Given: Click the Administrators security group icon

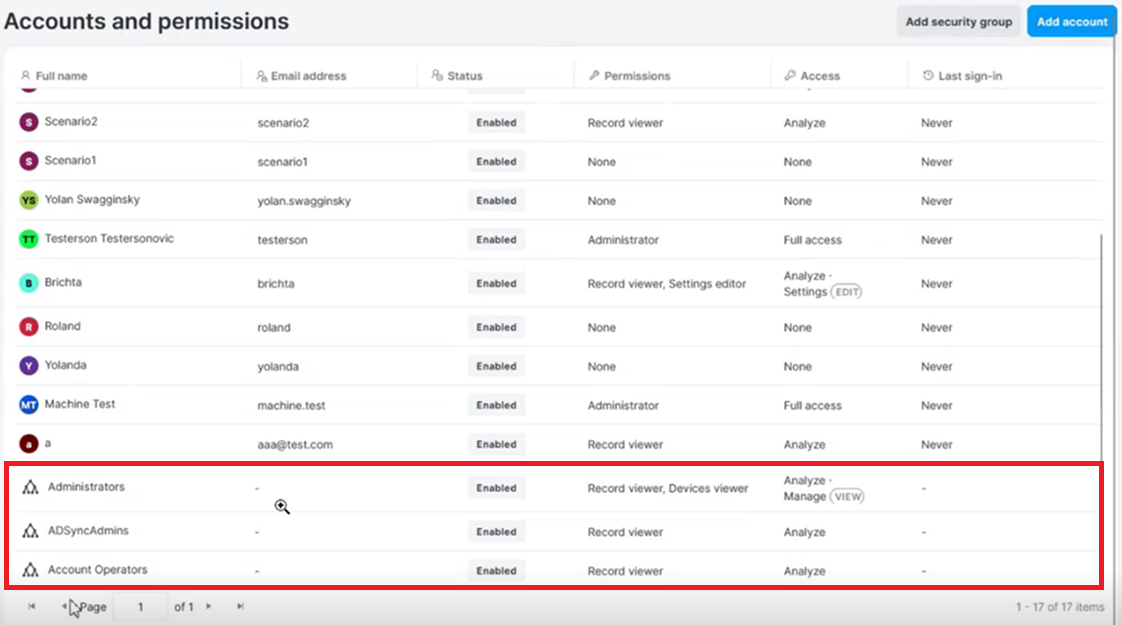Looking at the screenshot, I should (31, 488).
